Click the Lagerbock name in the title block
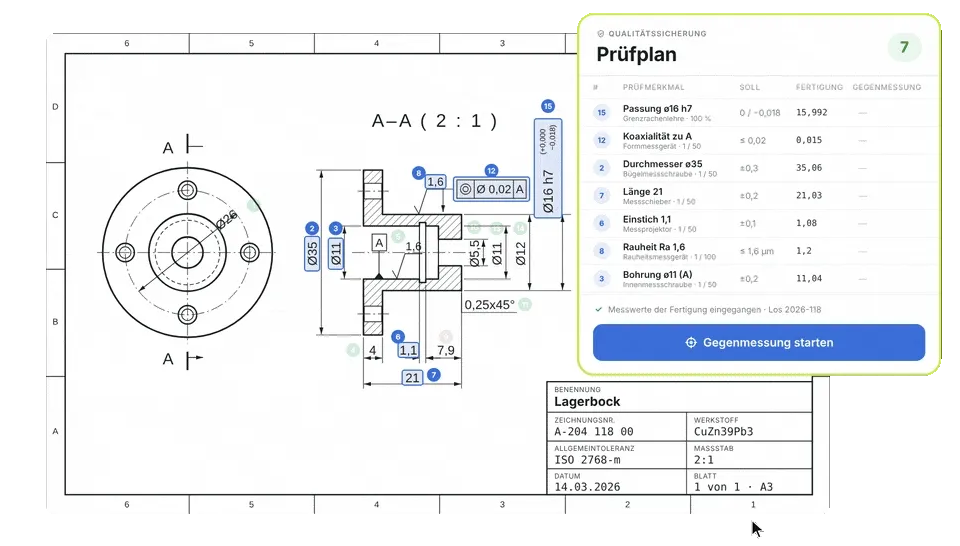The height and width of the screenshot is (546, 960). [587, 402]
